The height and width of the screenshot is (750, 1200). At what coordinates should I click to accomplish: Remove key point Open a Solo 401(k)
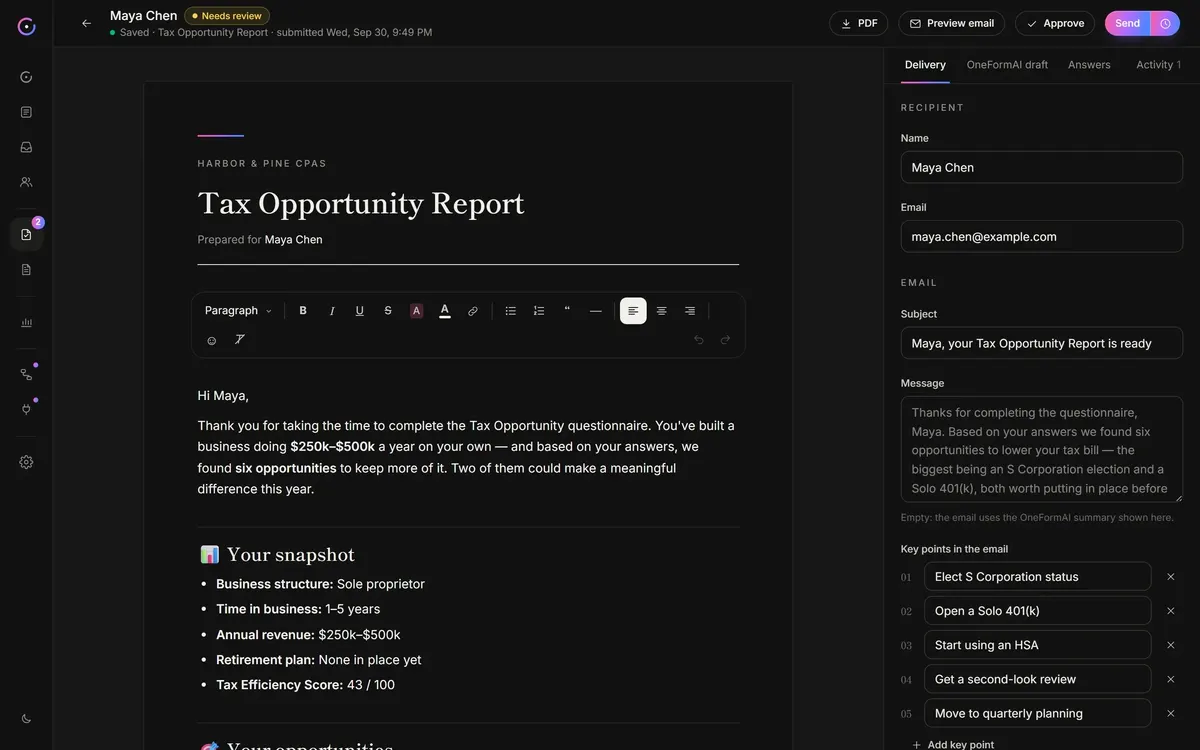tap(1170, 611)
